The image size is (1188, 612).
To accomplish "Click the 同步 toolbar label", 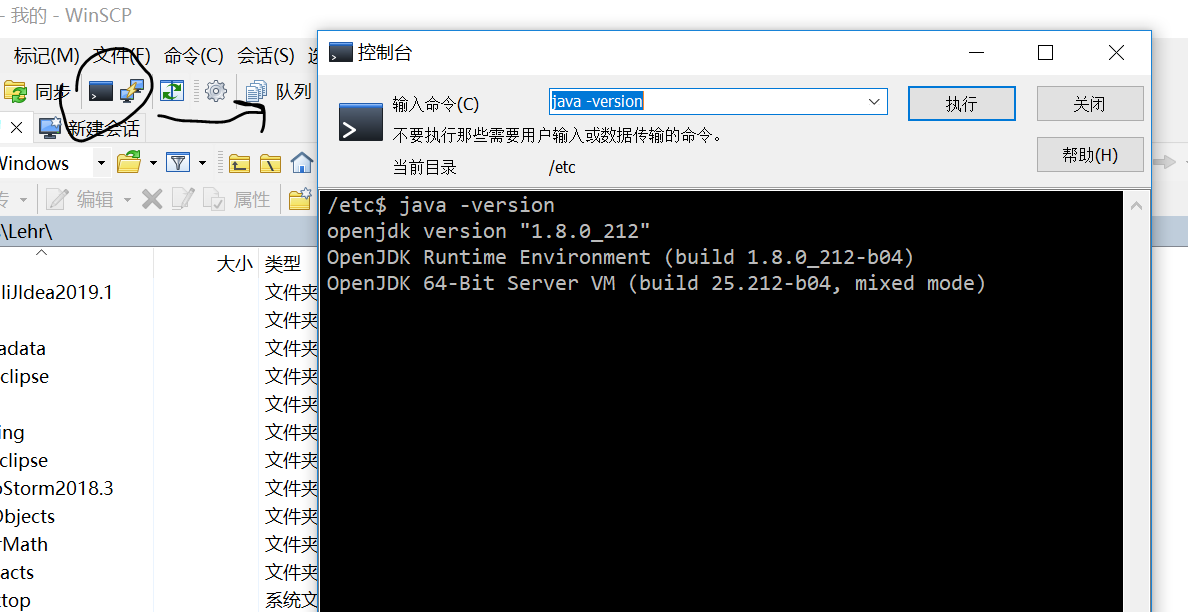I will coord(52,92).
